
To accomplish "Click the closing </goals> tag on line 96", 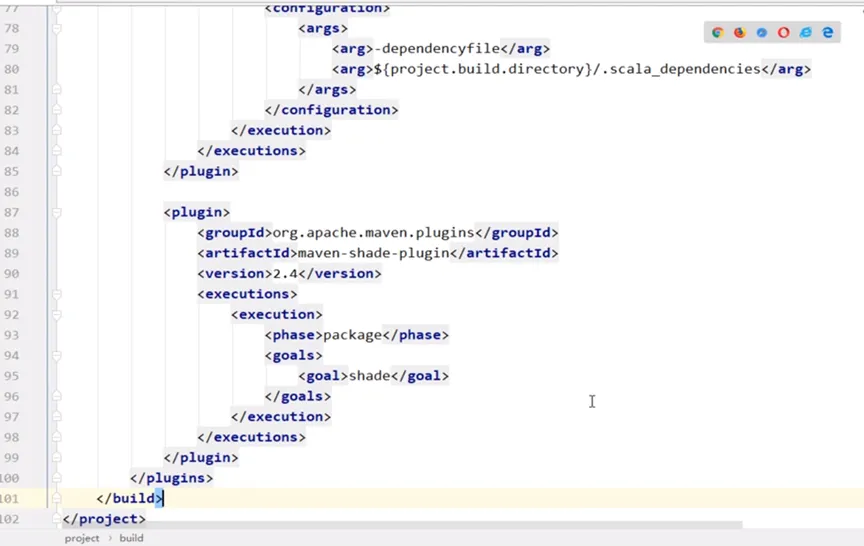I will (x=298, y=396).
